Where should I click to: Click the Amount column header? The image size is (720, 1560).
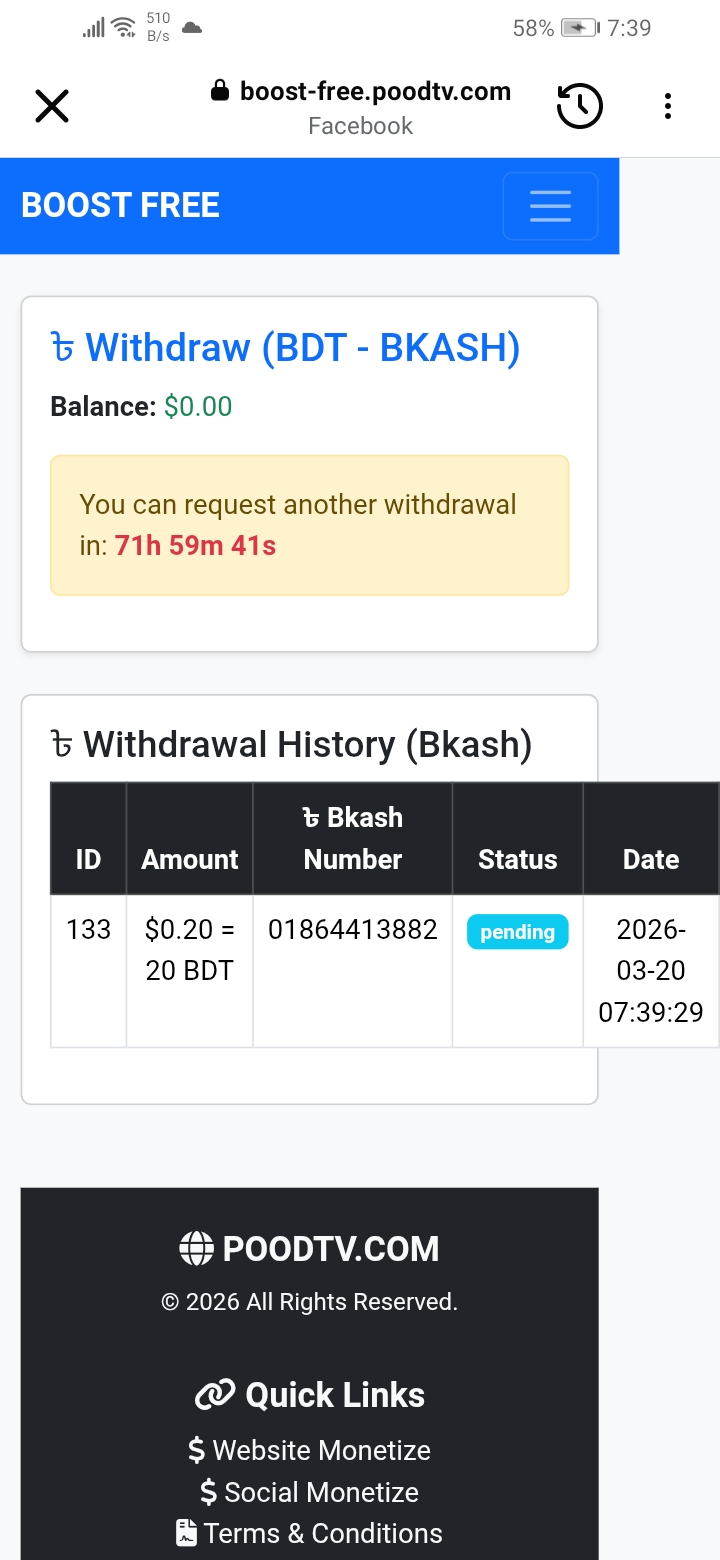190,859
